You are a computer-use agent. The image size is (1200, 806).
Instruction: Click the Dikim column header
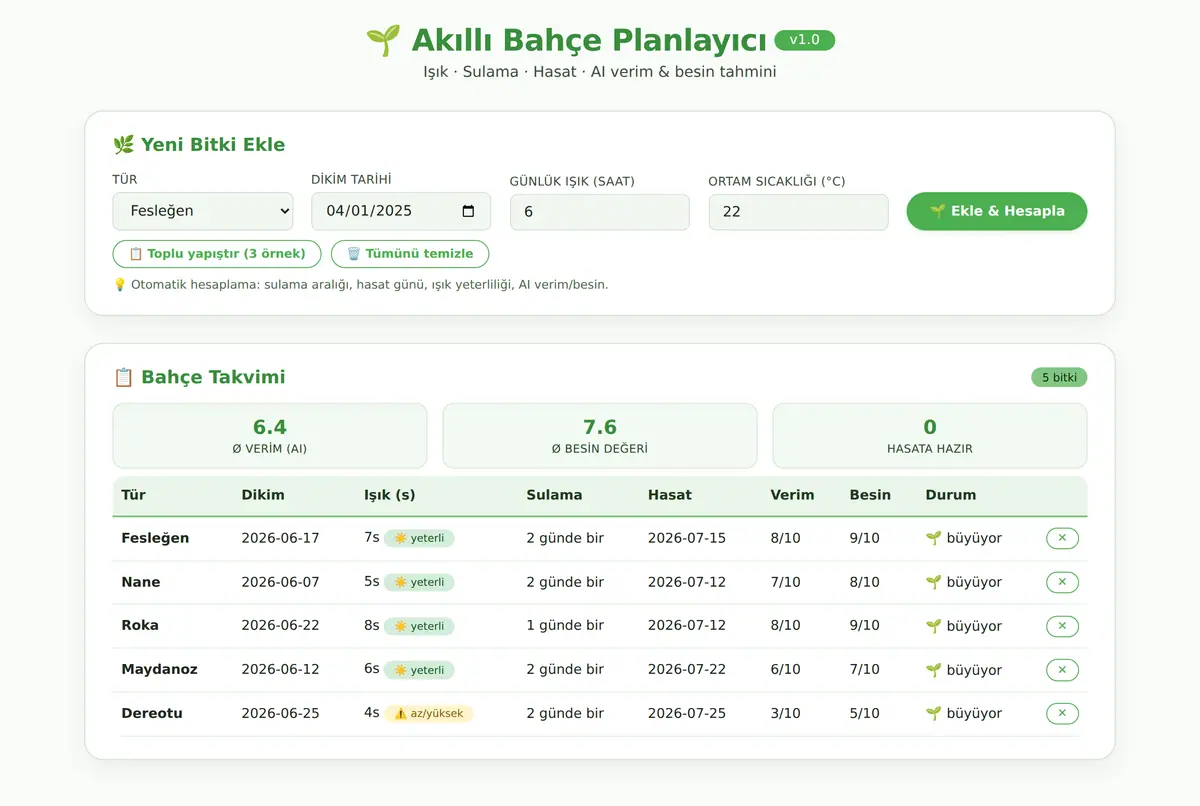[x=263, y=495]
